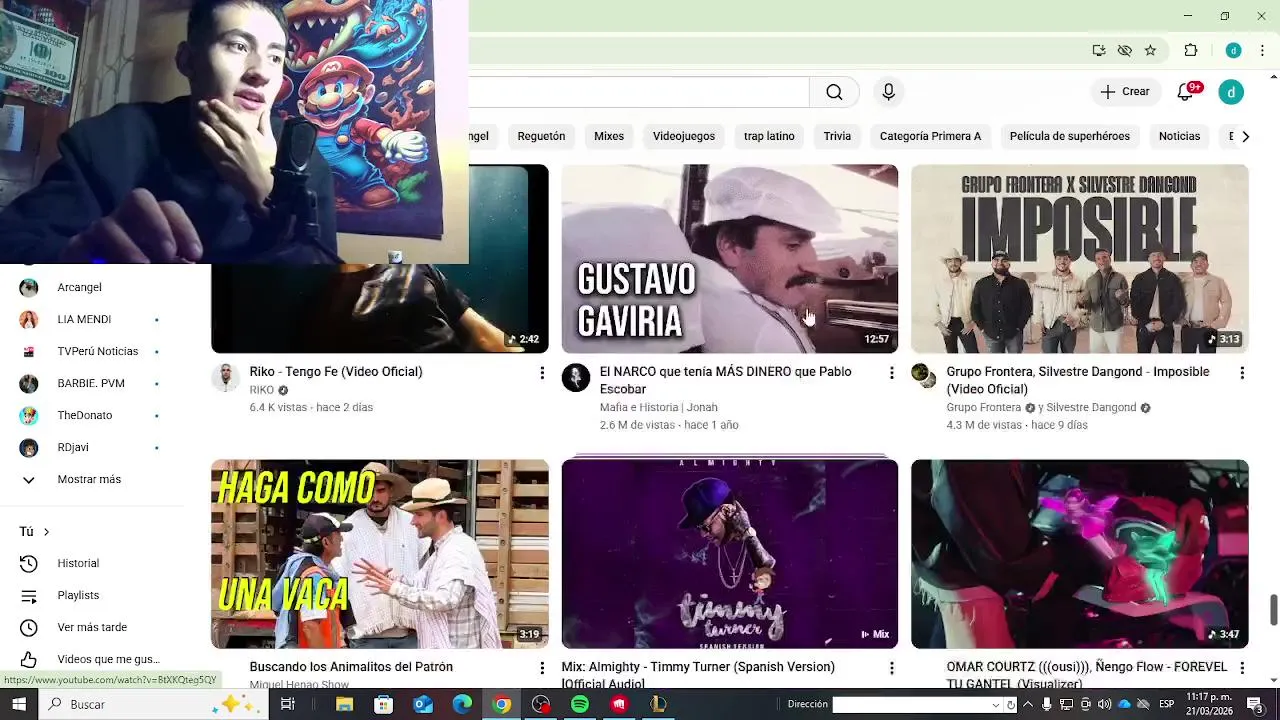Play the GUSTAVO GAVIRIA thumbnail video
Viewport: 1280px width, 720px height.
click(x=730, y=258)
